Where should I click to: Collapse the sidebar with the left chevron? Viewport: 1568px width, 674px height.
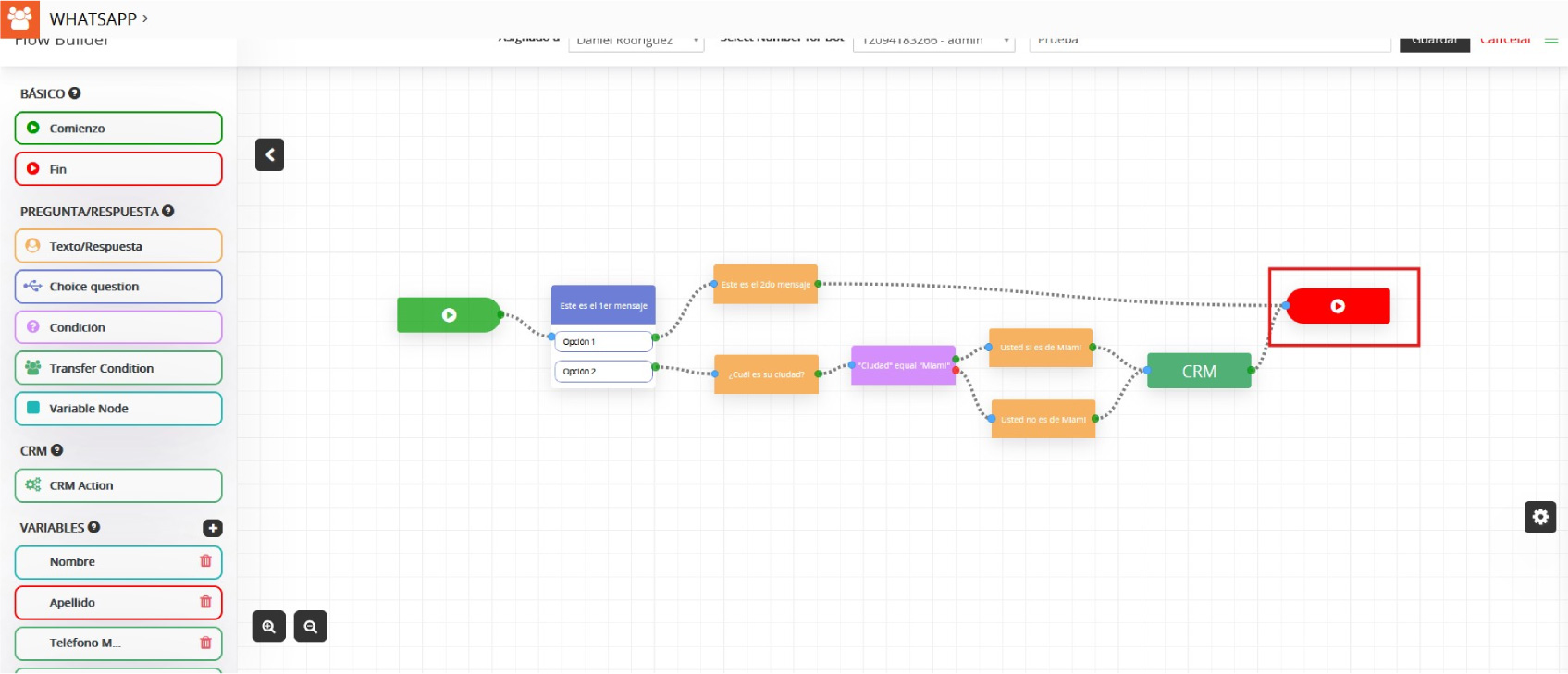[269, 155]
